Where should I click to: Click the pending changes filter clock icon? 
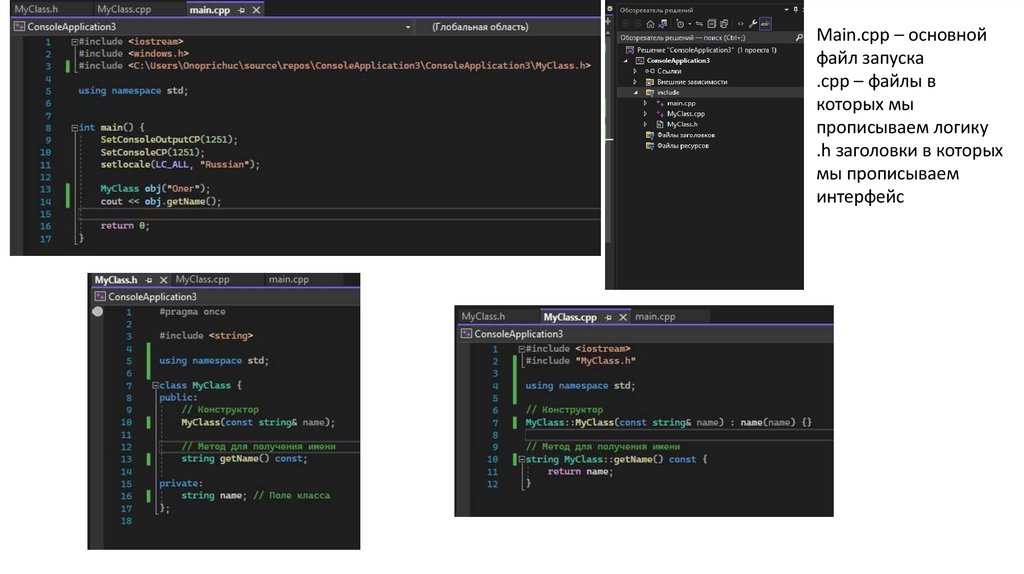682,23
